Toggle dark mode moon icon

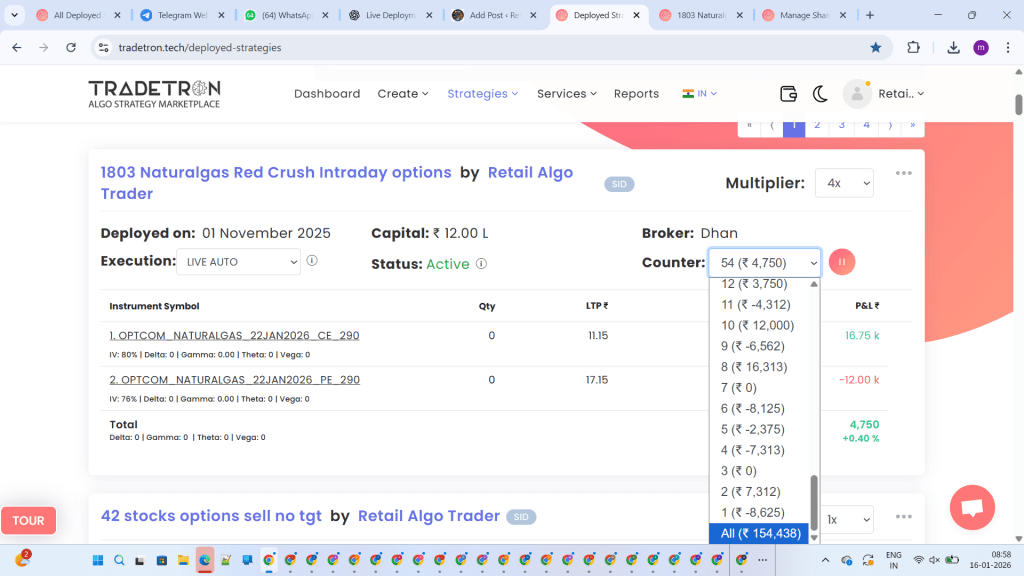[x=820, y=94]
